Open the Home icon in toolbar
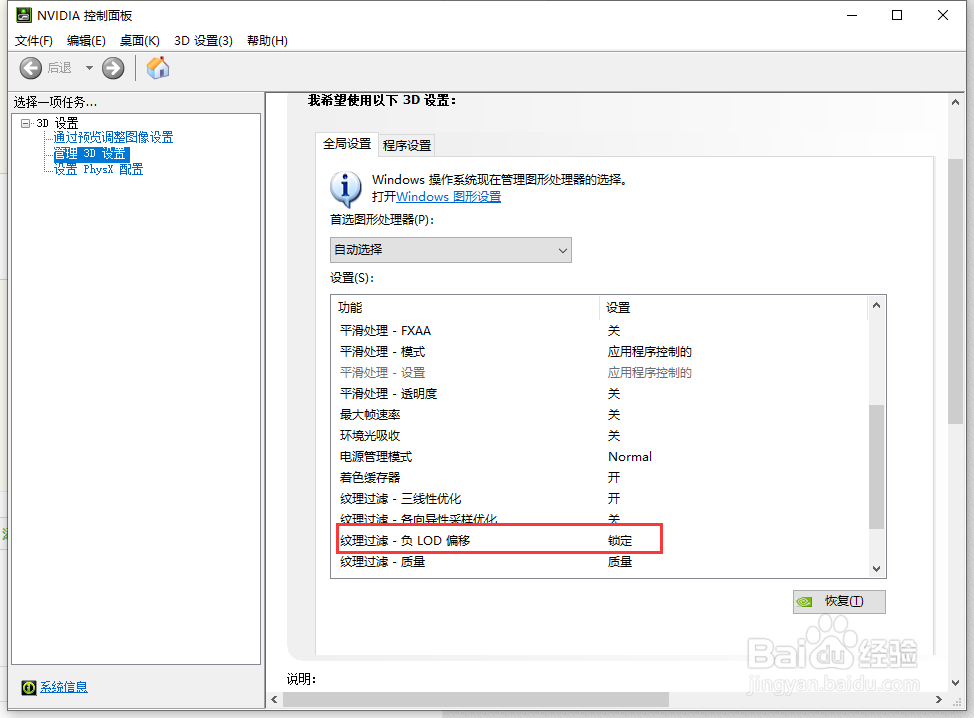Image resolution: width=974 pixels, height=718 pixels. click(x=158, y=68)
